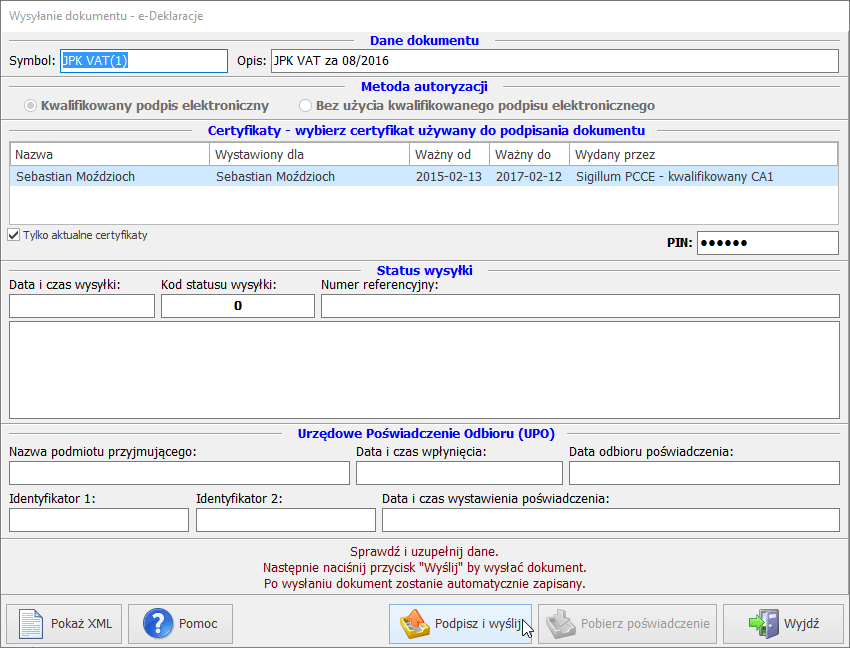This screenshot has width=850, height=648.
Task: Select Kwalifikowany podpis elektroniczny radio option
Action: click(31, 105)
